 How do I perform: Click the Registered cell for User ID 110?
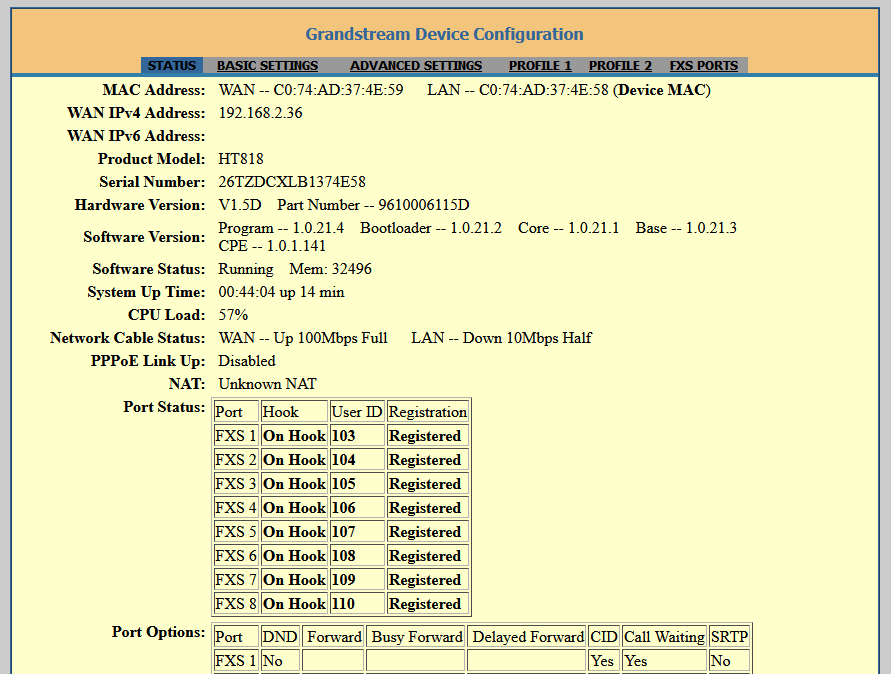425,604
